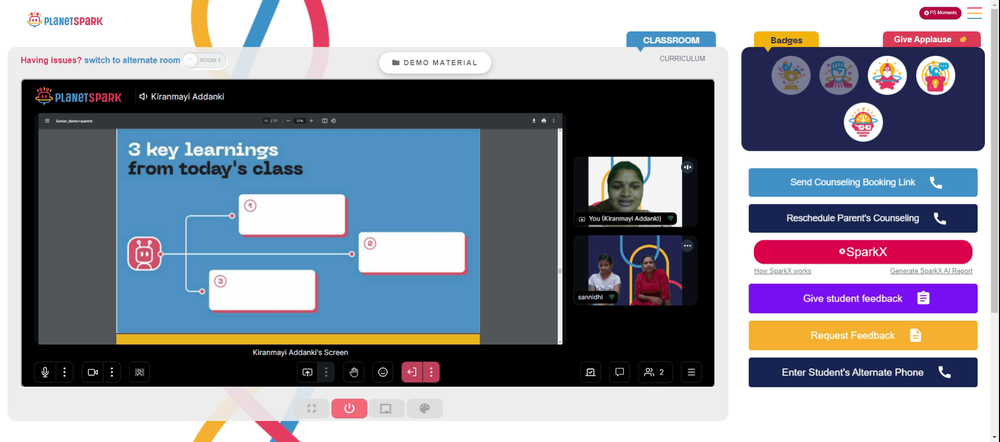Screen dimensions: 1000x442
Task: Open microphone options three-dot menu
Action: tap(64, 372)
